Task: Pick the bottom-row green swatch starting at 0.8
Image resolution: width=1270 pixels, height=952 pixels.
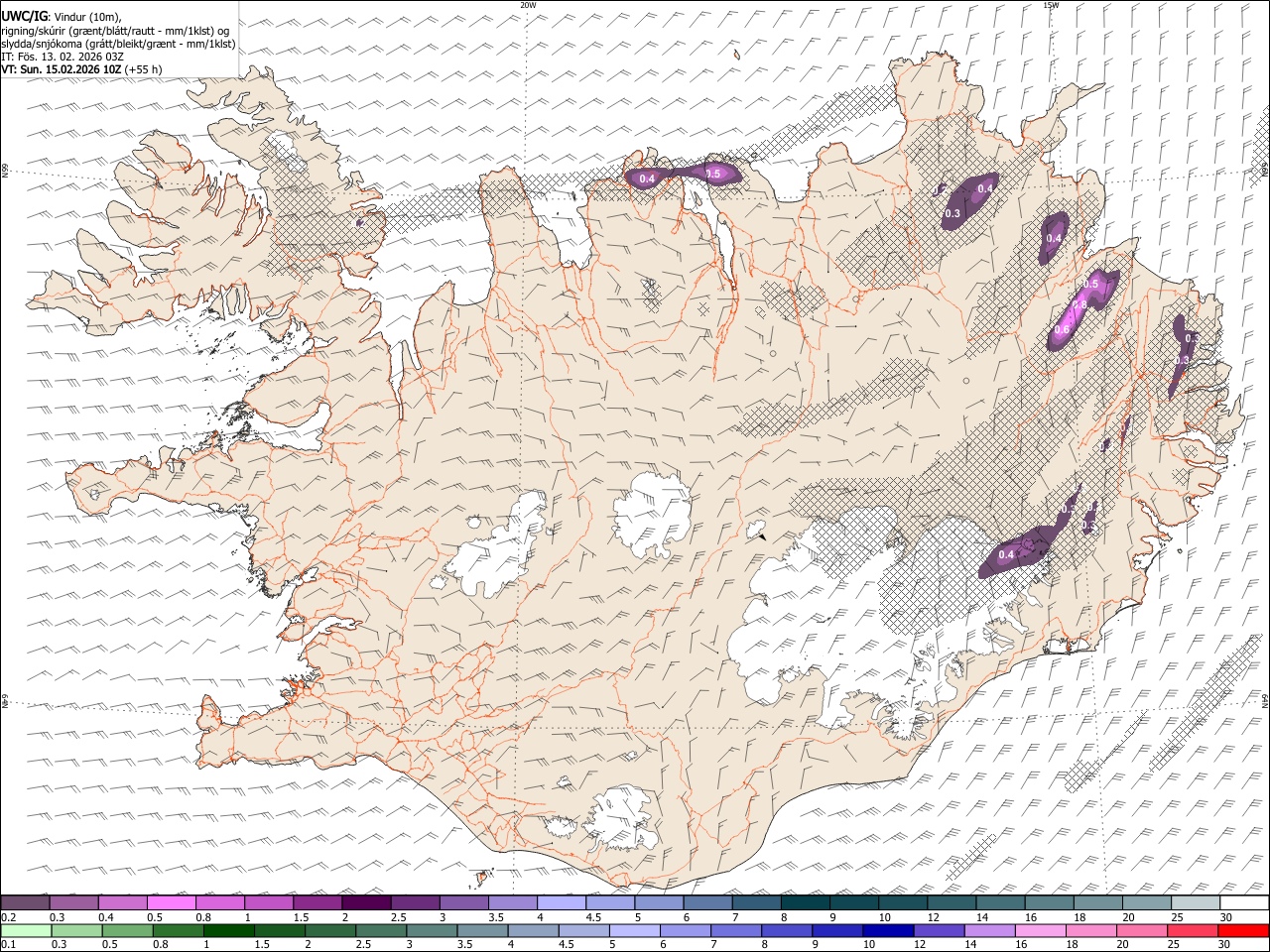Action: (x=178, y=930)
